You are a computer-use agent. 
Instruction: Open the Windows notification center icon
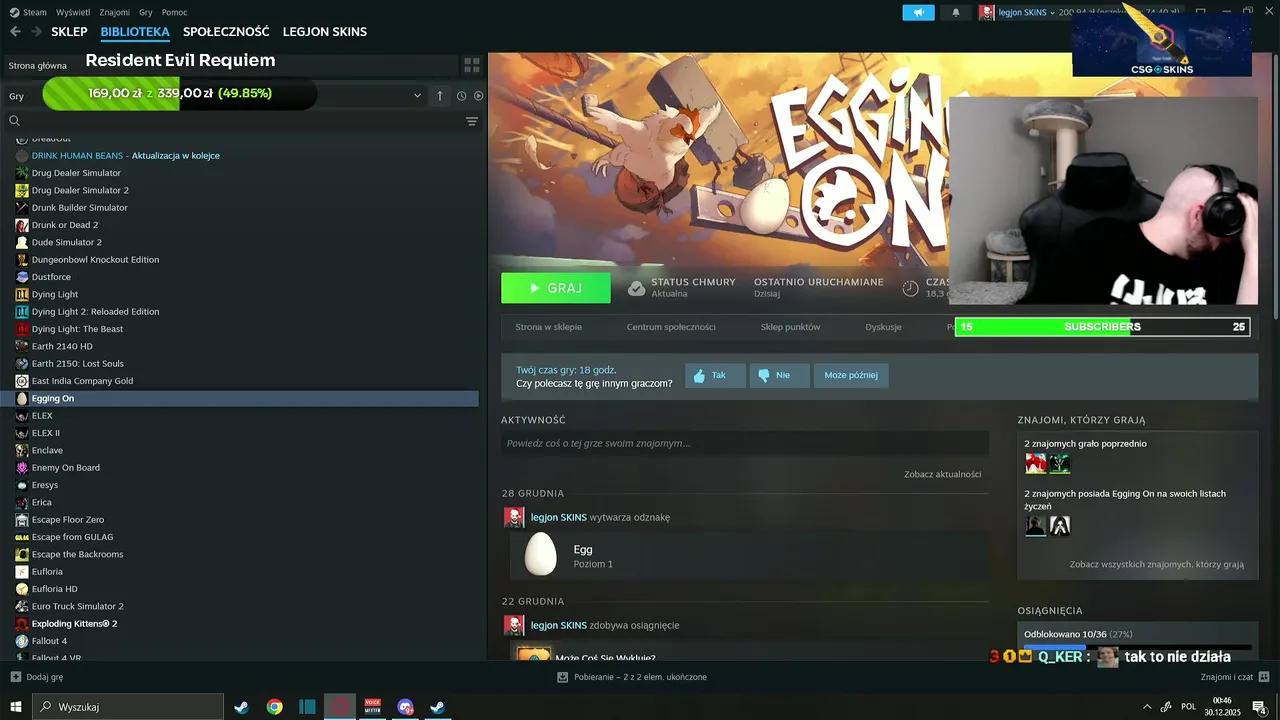pyautogui.click(x=1260, y=707)
